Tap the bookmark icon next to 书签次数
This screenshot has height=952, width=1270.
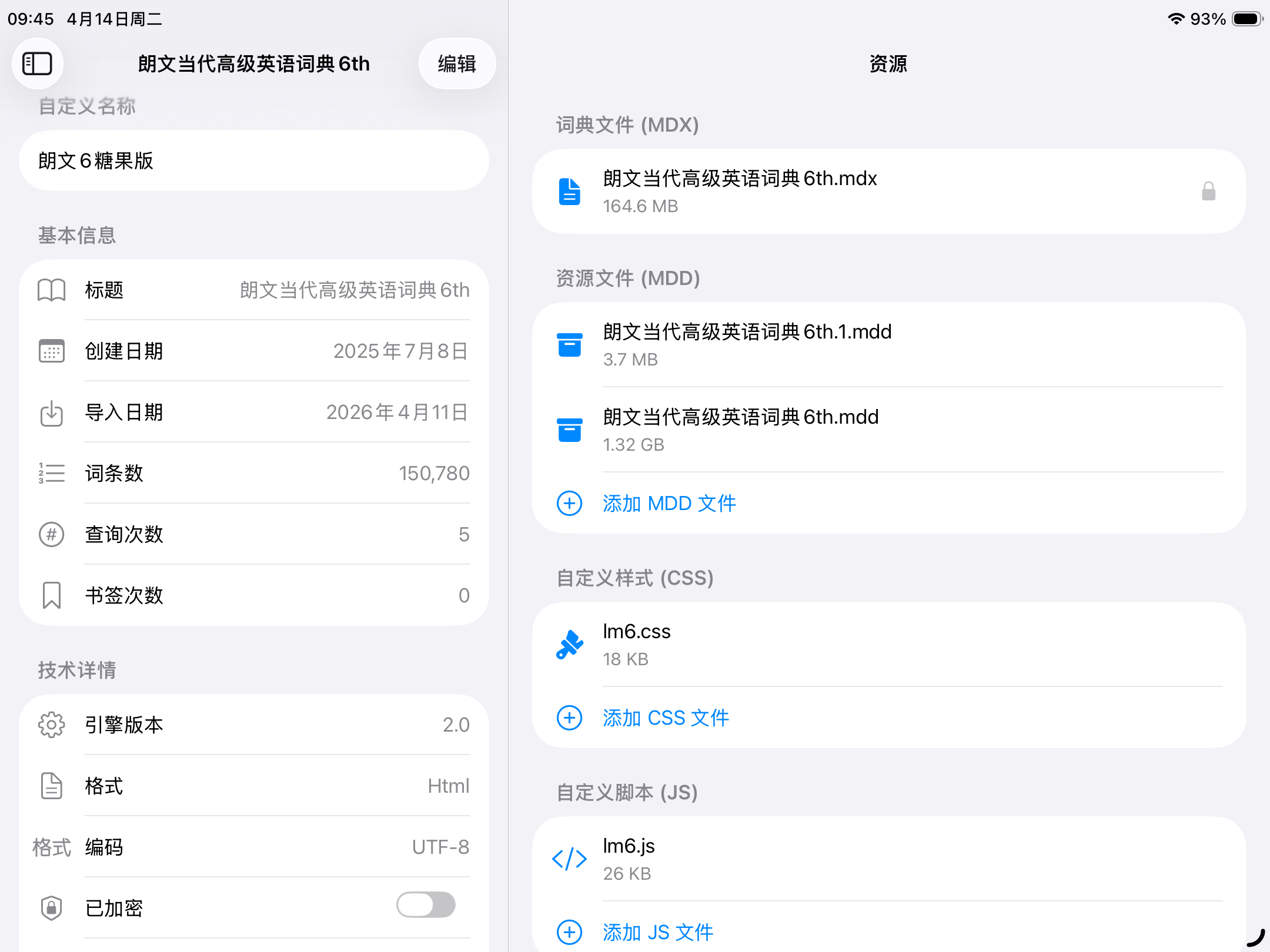(51, 595)
